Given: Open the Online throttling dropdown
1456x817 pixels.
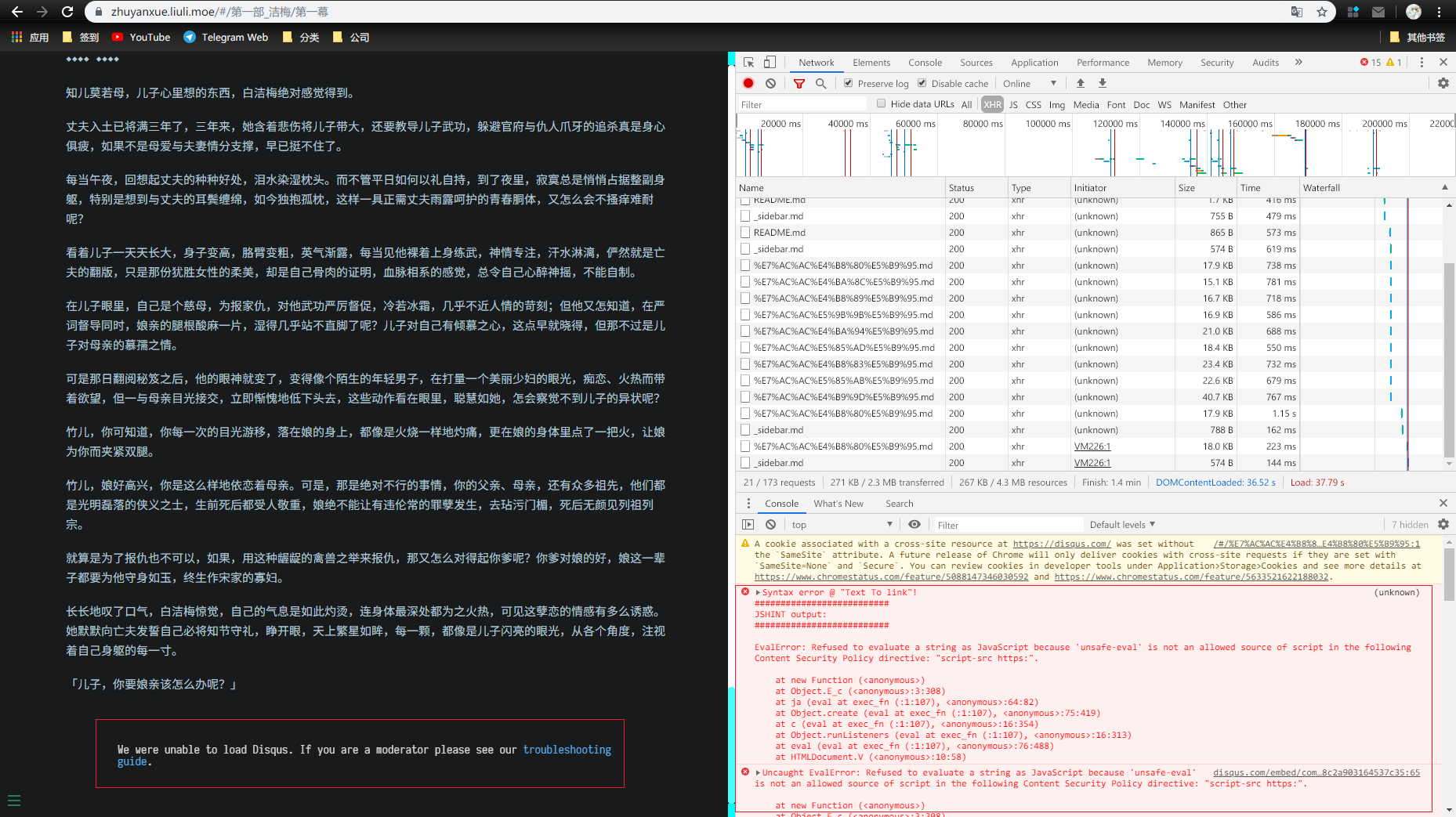Looking at the screenshot, I should pos(1030,84).
